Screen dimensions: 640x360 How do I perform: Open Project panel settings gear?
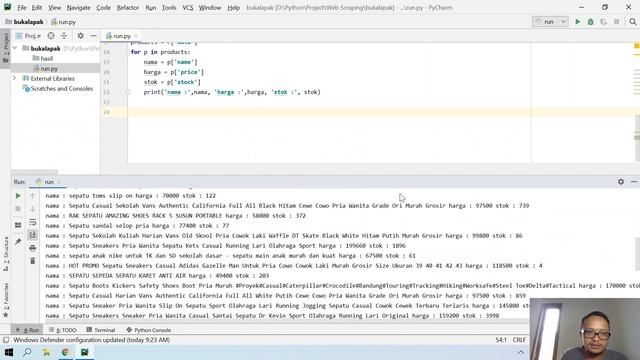[x=80, y=36]
